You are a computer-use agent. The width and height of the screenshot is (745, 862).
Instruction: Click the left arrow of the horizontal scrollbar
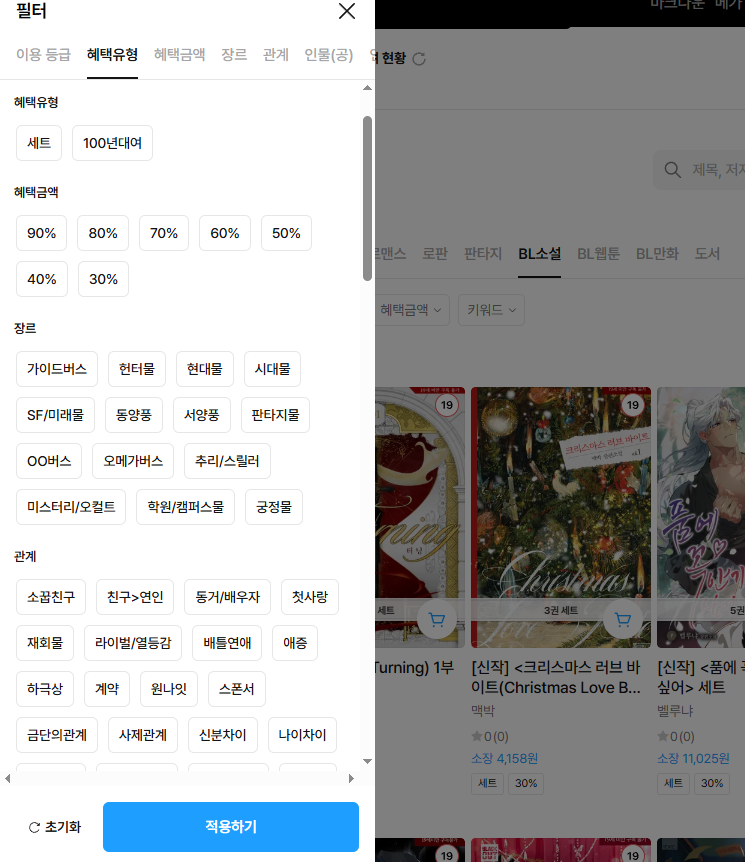pyautogui.click(x=8, y=778)
